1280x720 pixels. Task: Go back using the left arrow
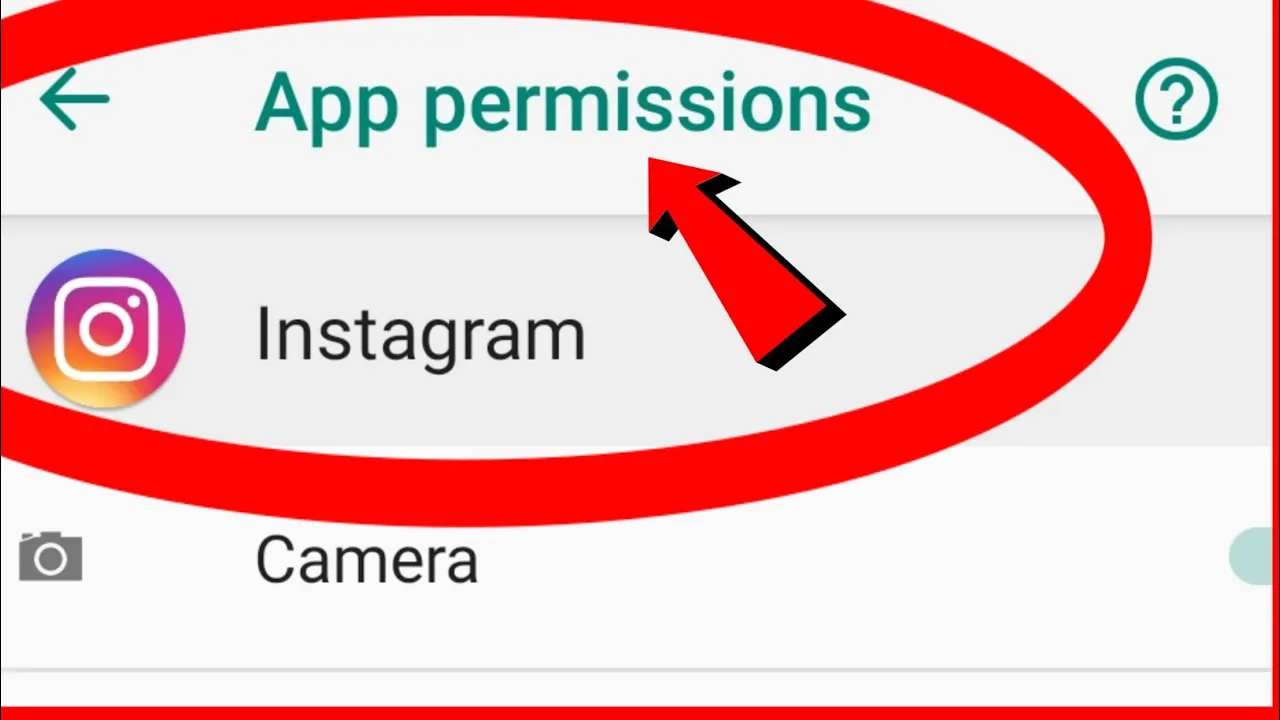[74, 99]
